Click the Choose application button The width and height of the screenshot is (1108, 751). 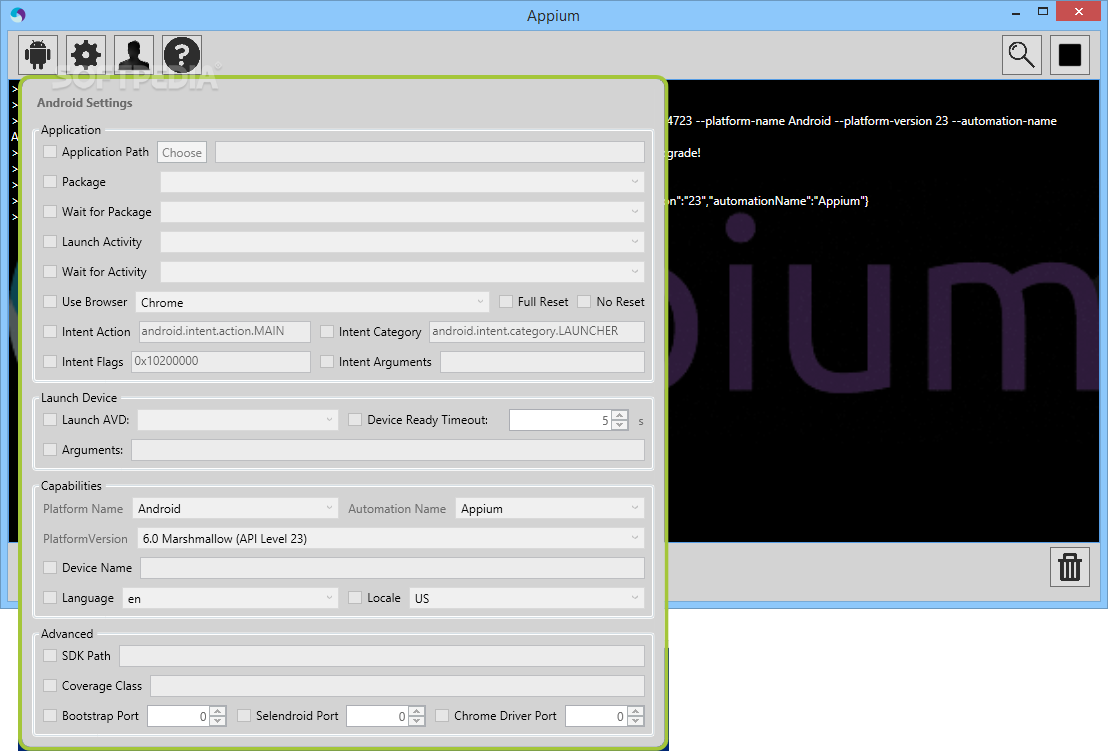click(182, 153)
